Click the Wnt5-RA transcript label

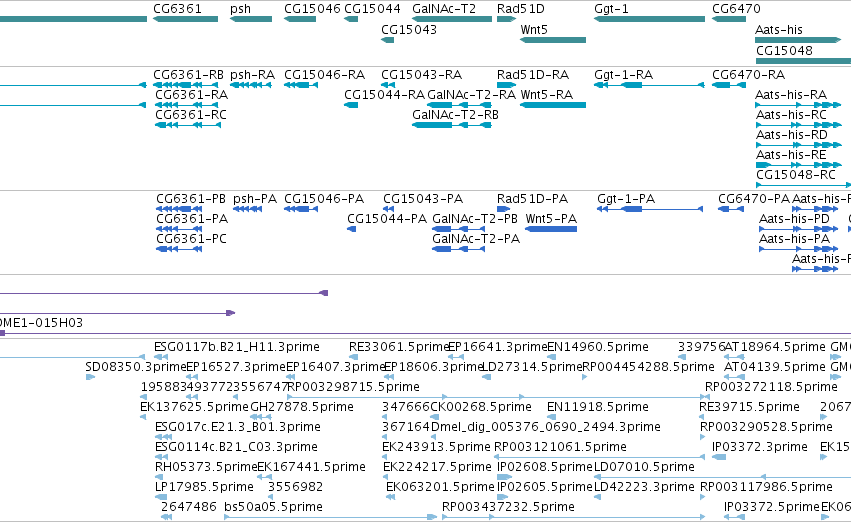click(x=547, y=94)
